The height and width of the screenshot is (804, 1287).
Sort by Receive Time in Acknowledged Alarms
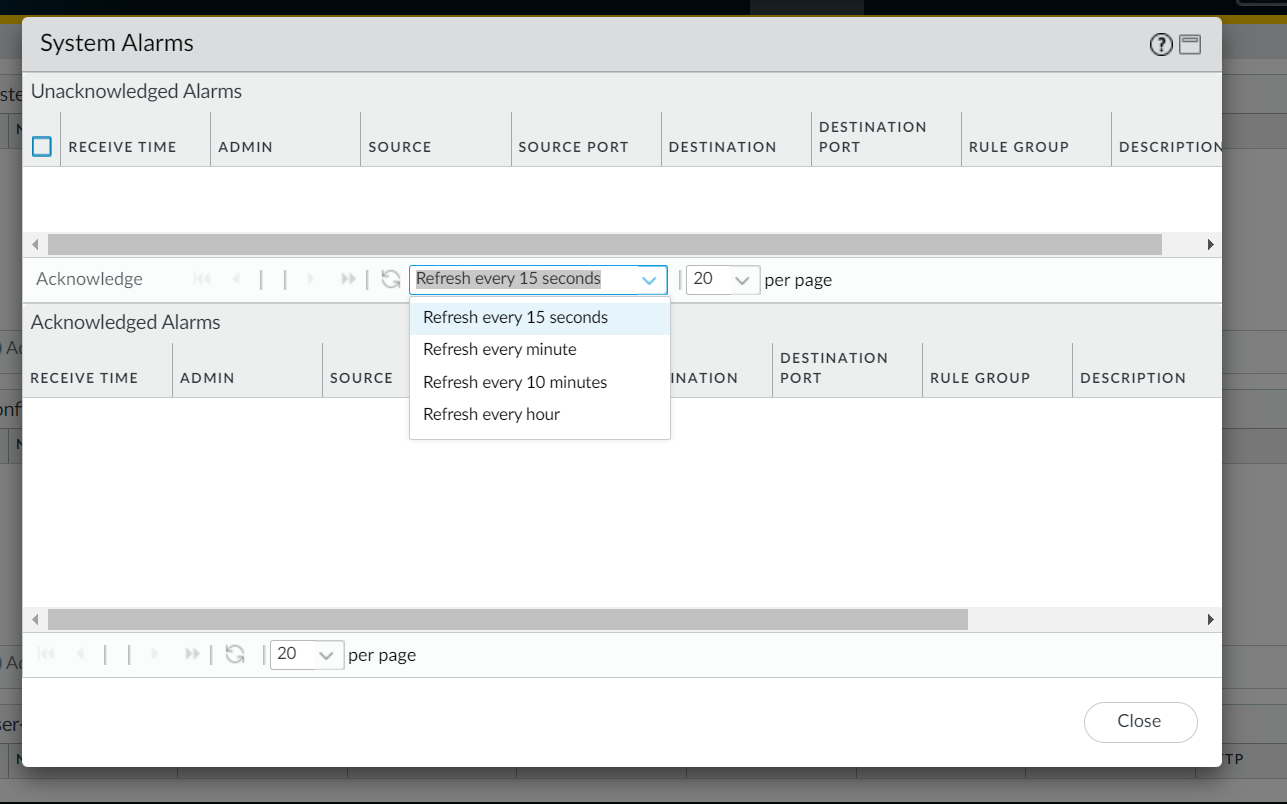84,378
